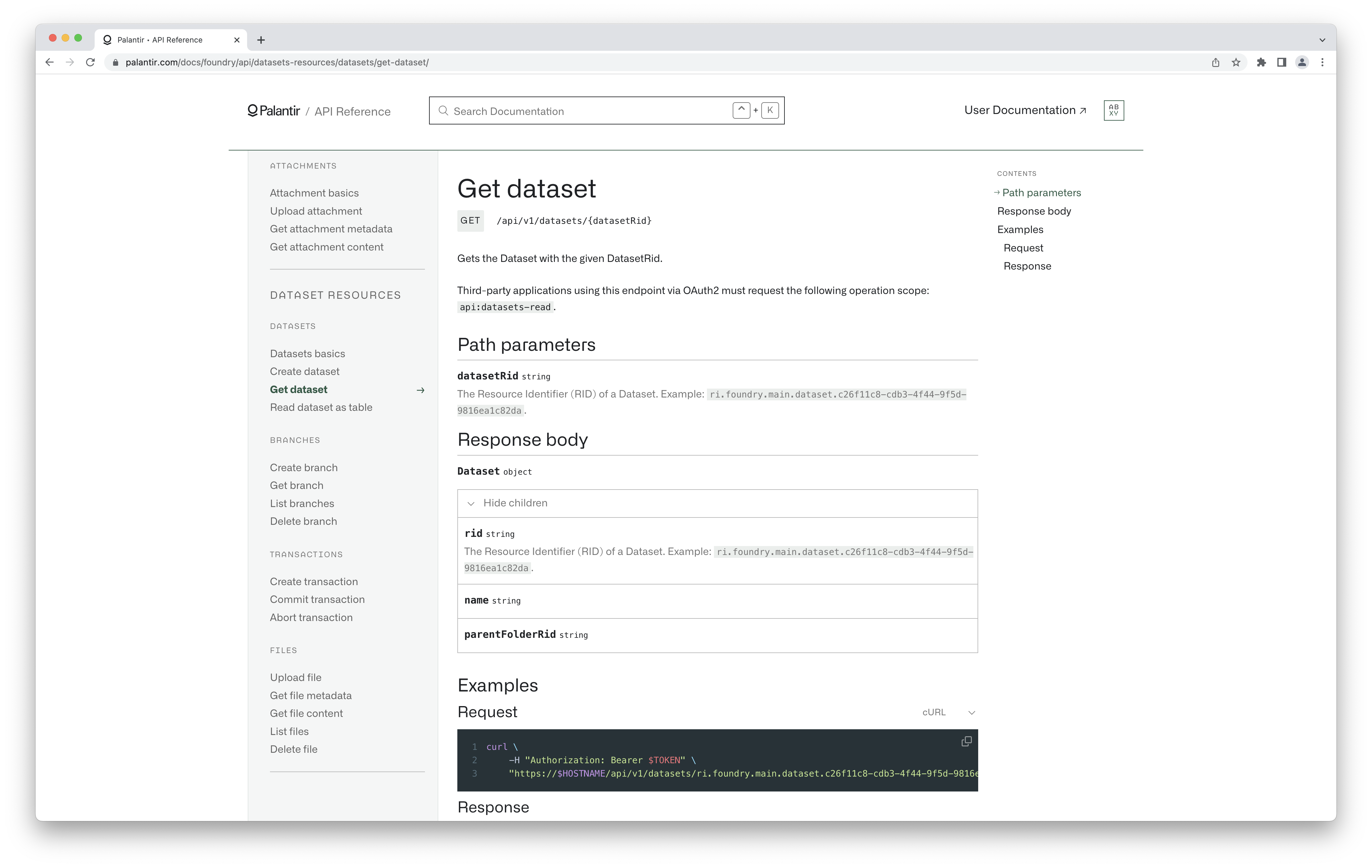Select Get dataset in sidebar
1372x868 pixels.
coord(299,390)
